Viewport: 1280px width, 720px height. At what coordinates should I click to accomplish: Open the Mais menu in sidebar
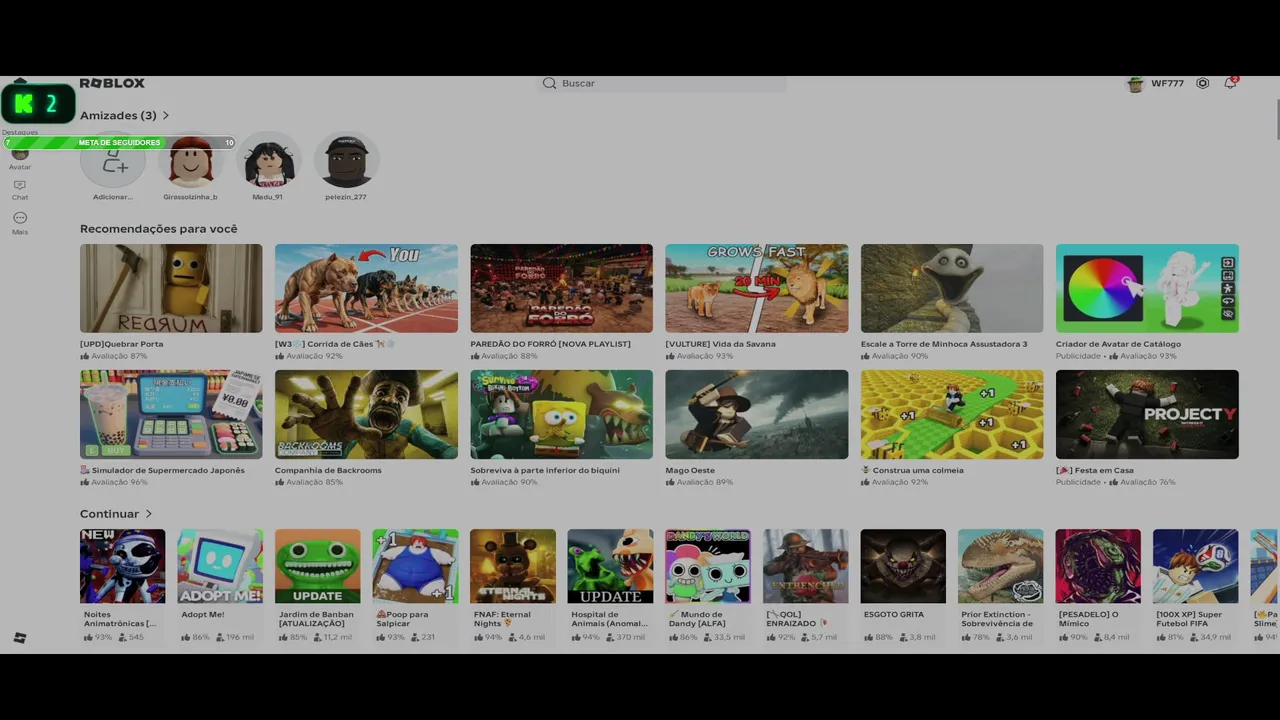[20, 223]
